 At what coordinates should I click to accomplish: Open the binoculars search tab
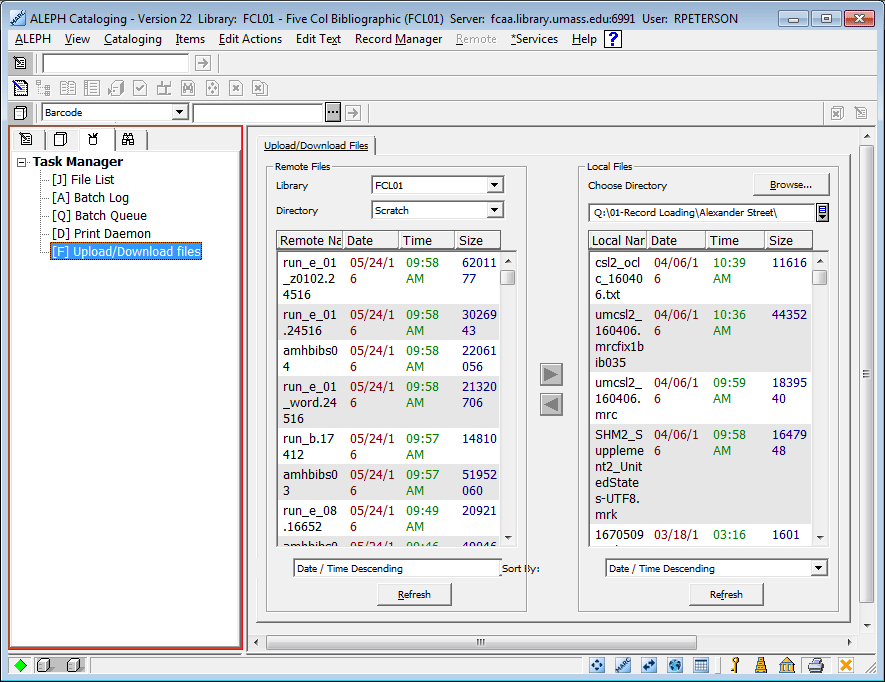pyautogui.click(x=128, y=139)
